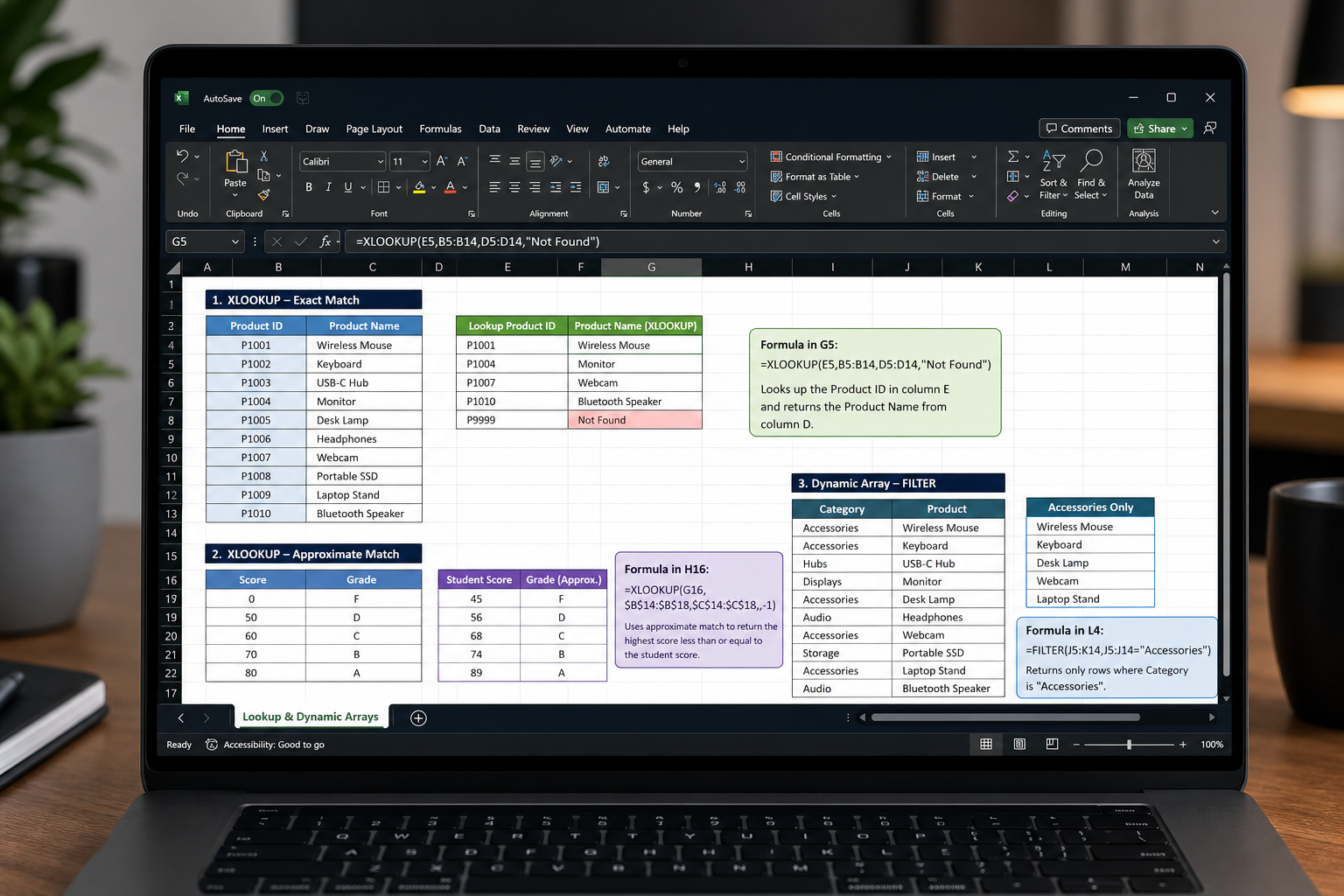Expand the Name Box dropdown for G5

coord(234,241)
